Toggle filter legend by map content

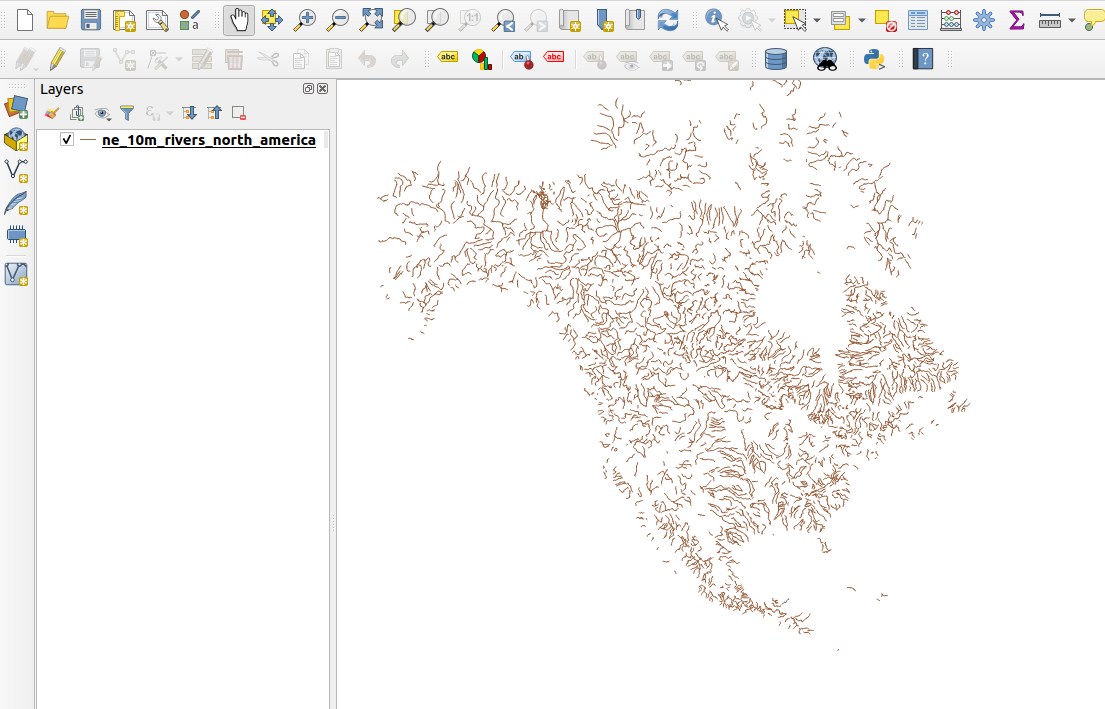point(127,113)
